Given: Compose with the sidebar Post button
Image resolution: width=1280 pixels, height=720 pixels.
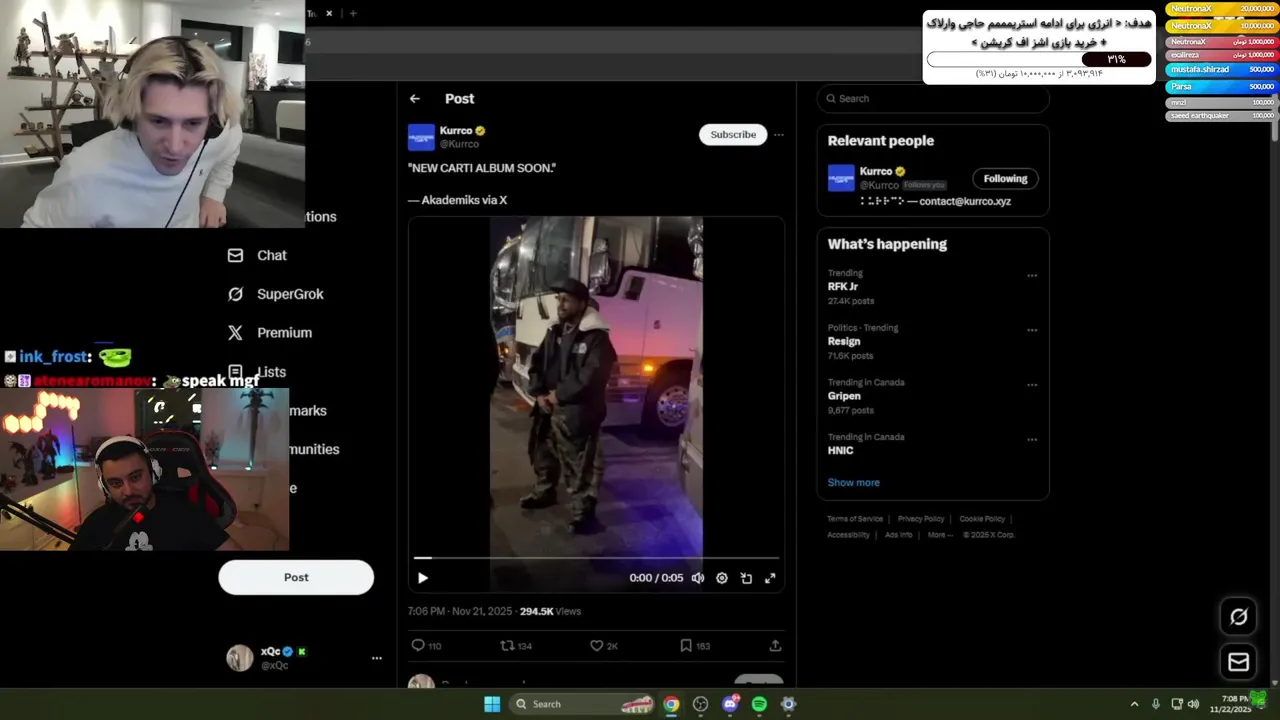Looking at the screenshot, I should pyautogui.click(x=296, y=577).
